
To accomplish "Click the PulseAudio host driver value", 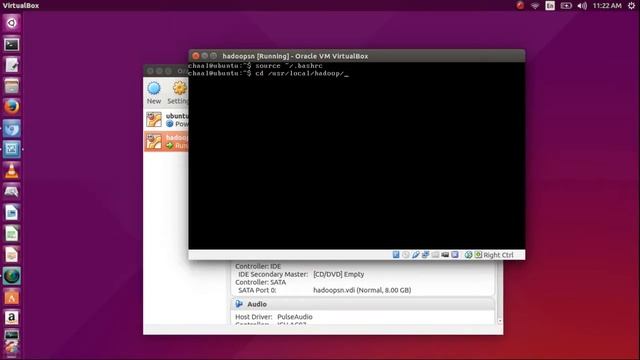I will pos(295,317).
